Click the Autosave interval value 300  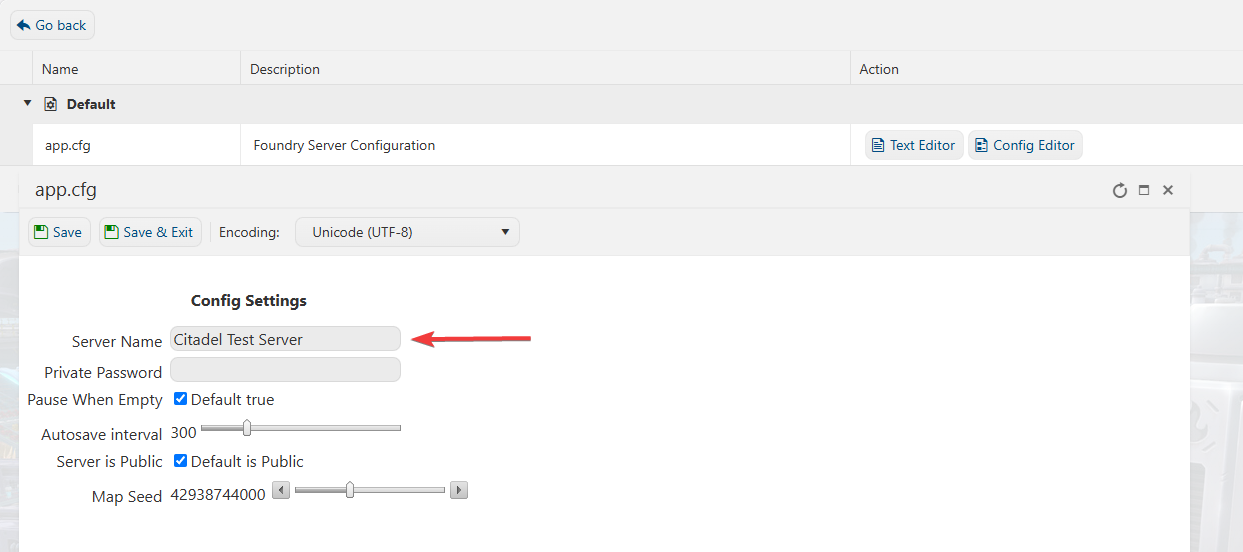(x=184, y=433)
